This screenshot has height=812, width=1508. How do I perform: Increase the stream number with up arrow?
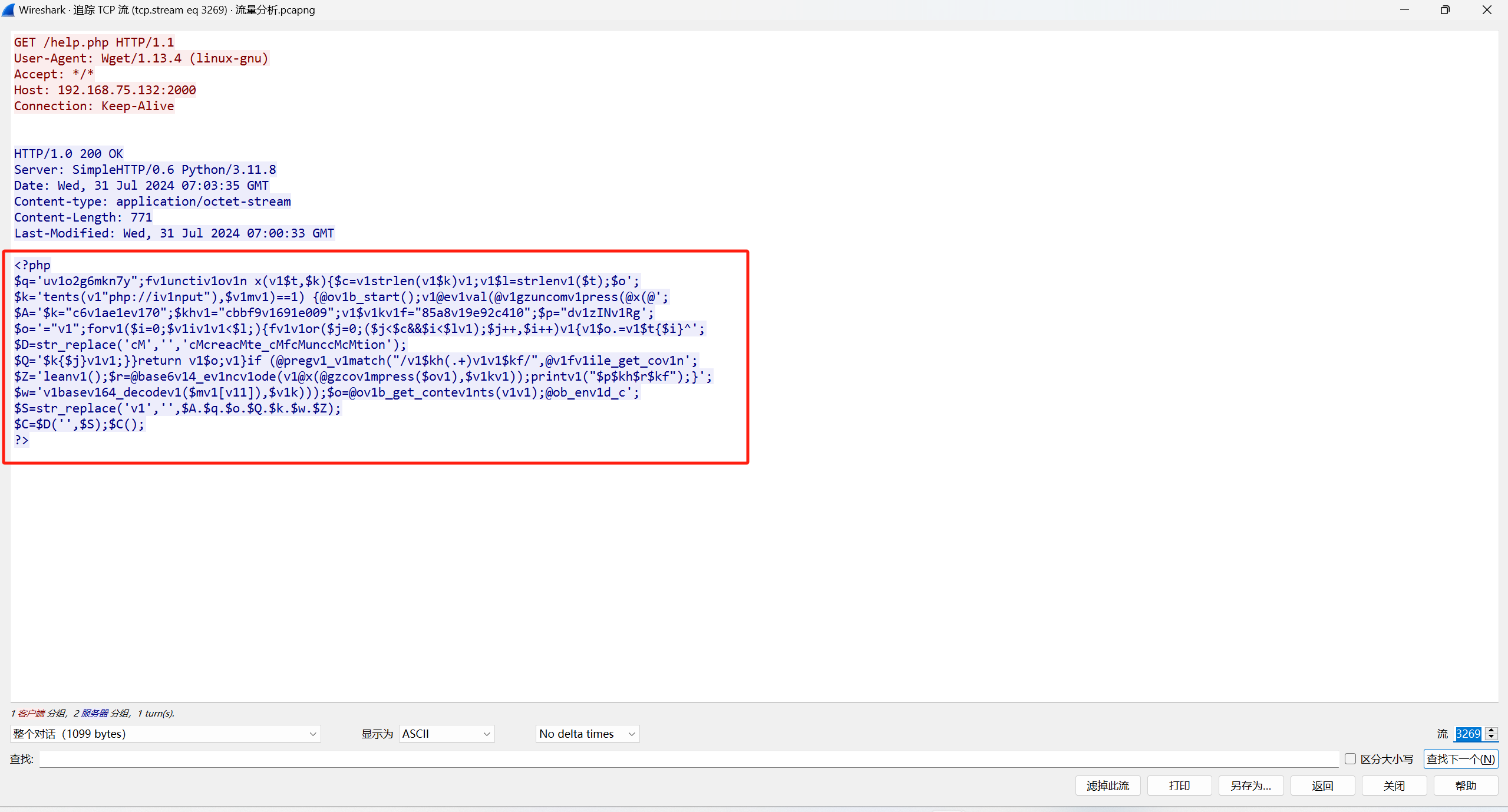coord(1491,730)
